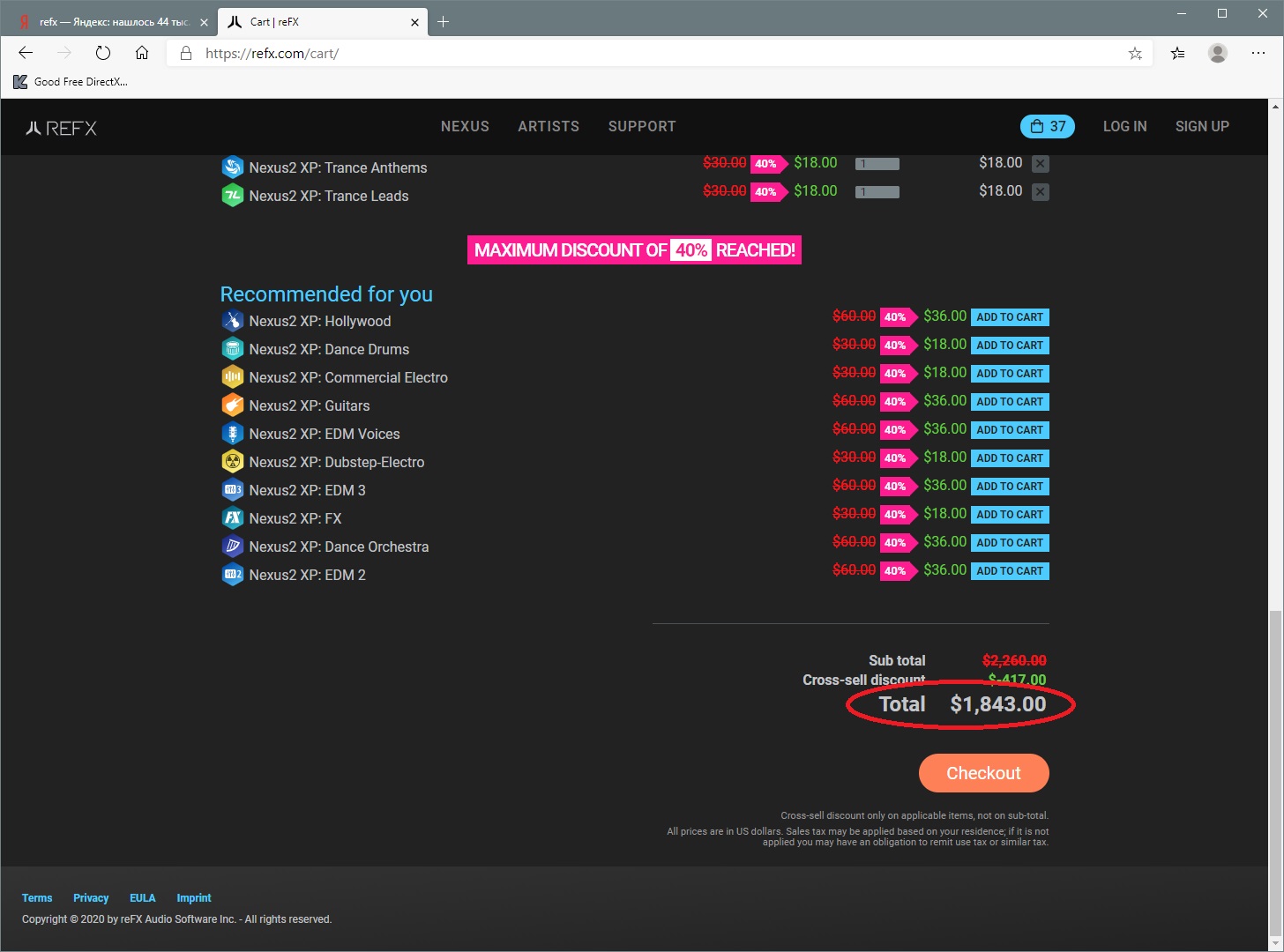Open the cart icon showing 37
Viewport: 1284px width, 952px height.
pos(1048,126)
